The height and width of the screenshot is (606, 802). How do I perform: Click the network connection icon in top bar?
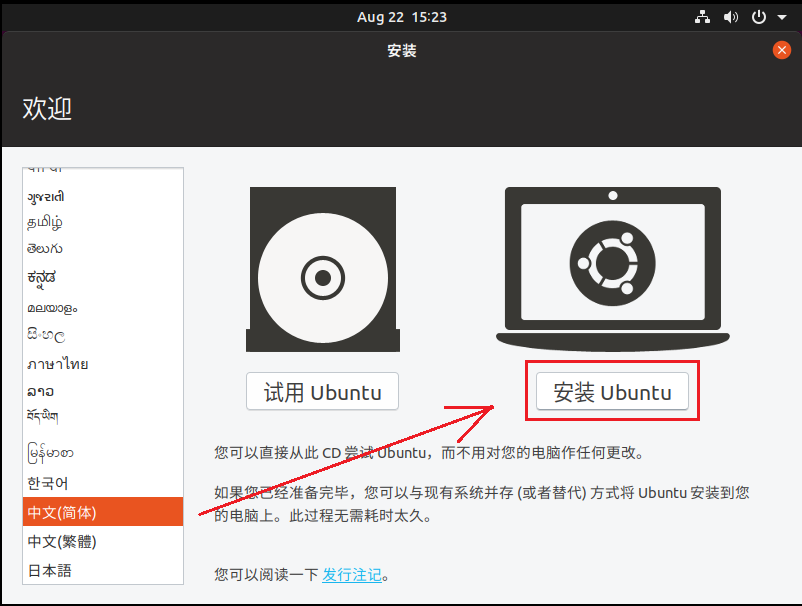[702, 17]
